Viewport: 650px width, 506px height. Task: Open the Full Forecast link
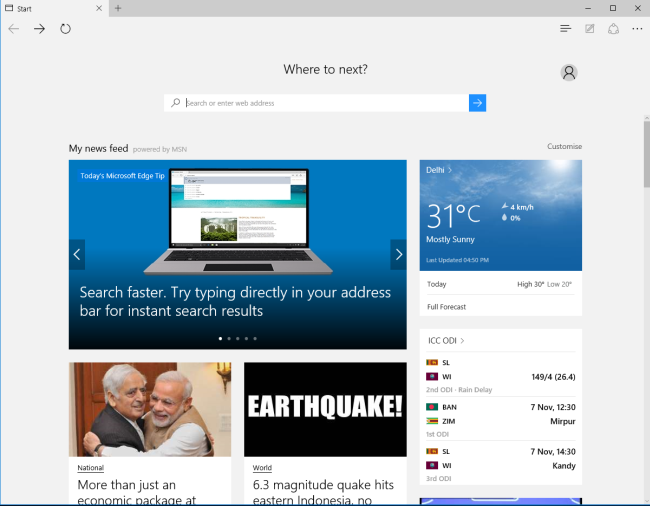(446, 307)
